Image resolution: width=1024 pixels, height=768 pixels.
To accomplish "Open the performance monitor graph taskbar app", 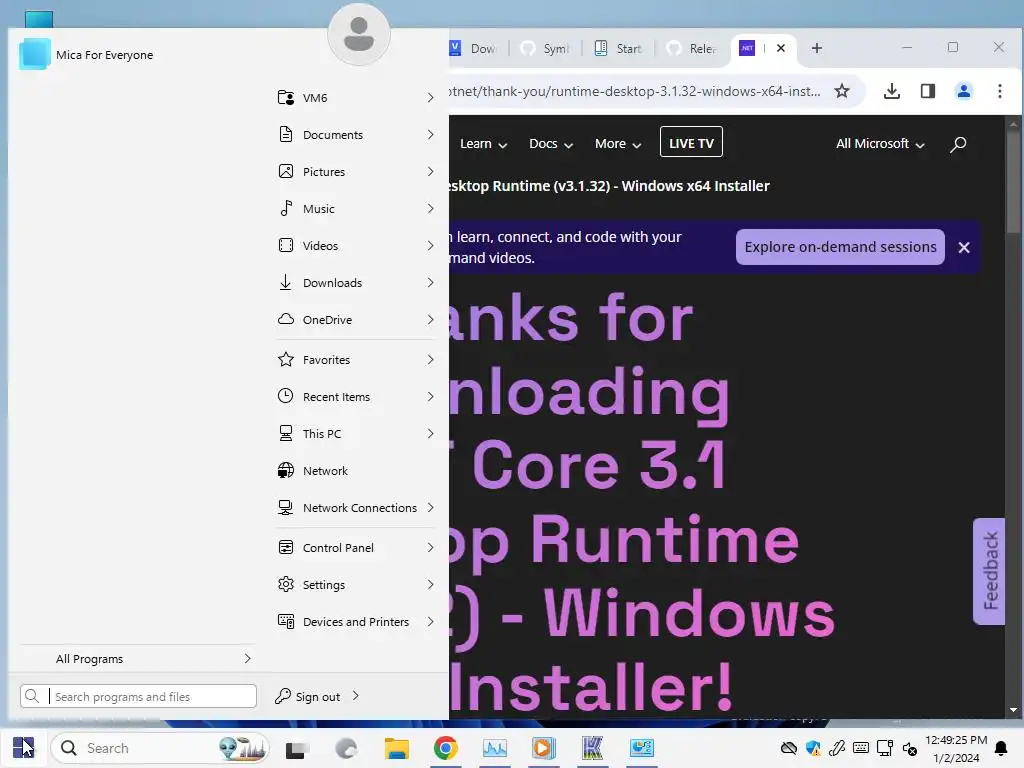I will (x=495, y=748).
